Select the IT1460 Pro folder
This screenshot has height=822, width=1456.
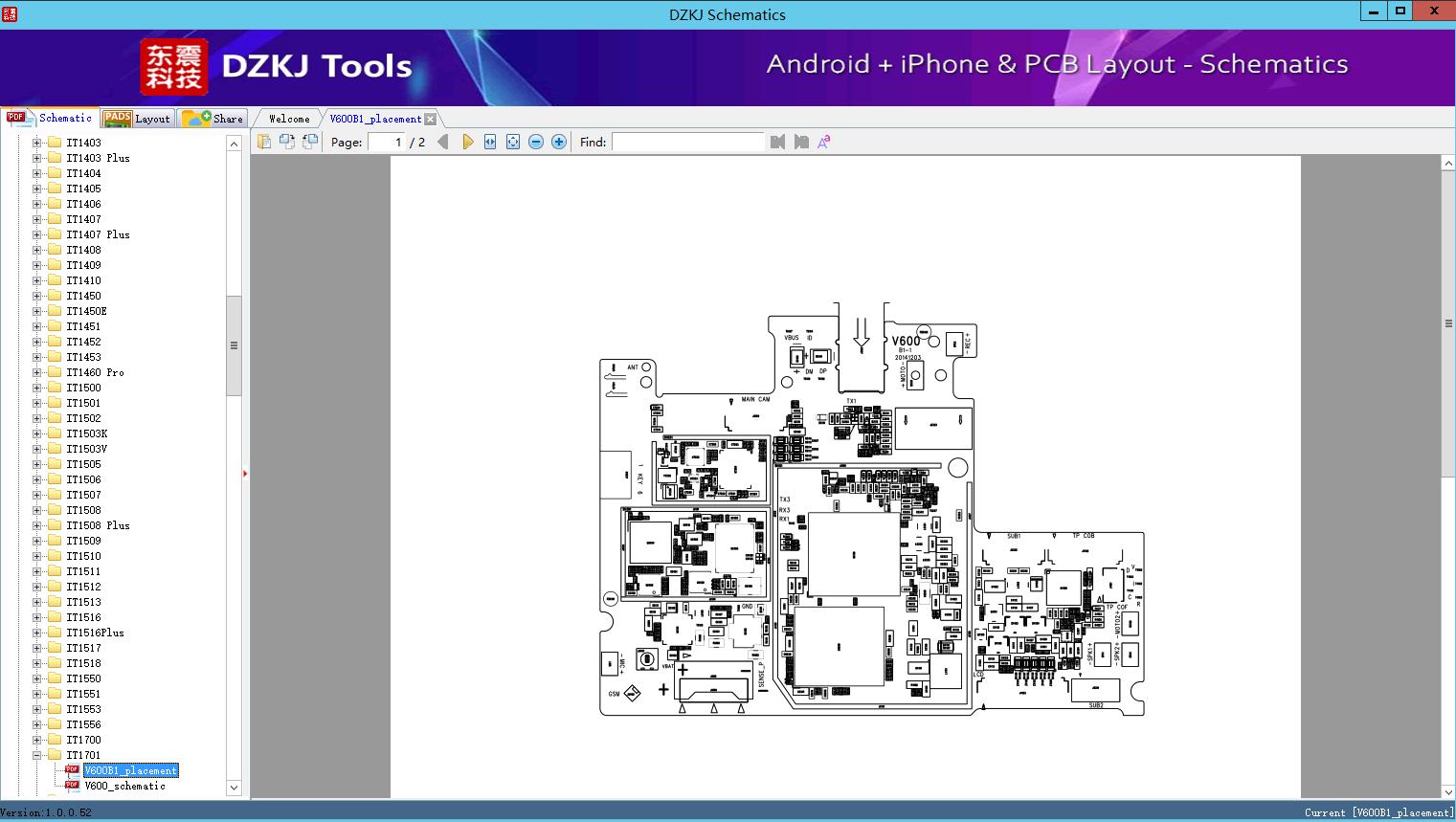coord(95,372)
